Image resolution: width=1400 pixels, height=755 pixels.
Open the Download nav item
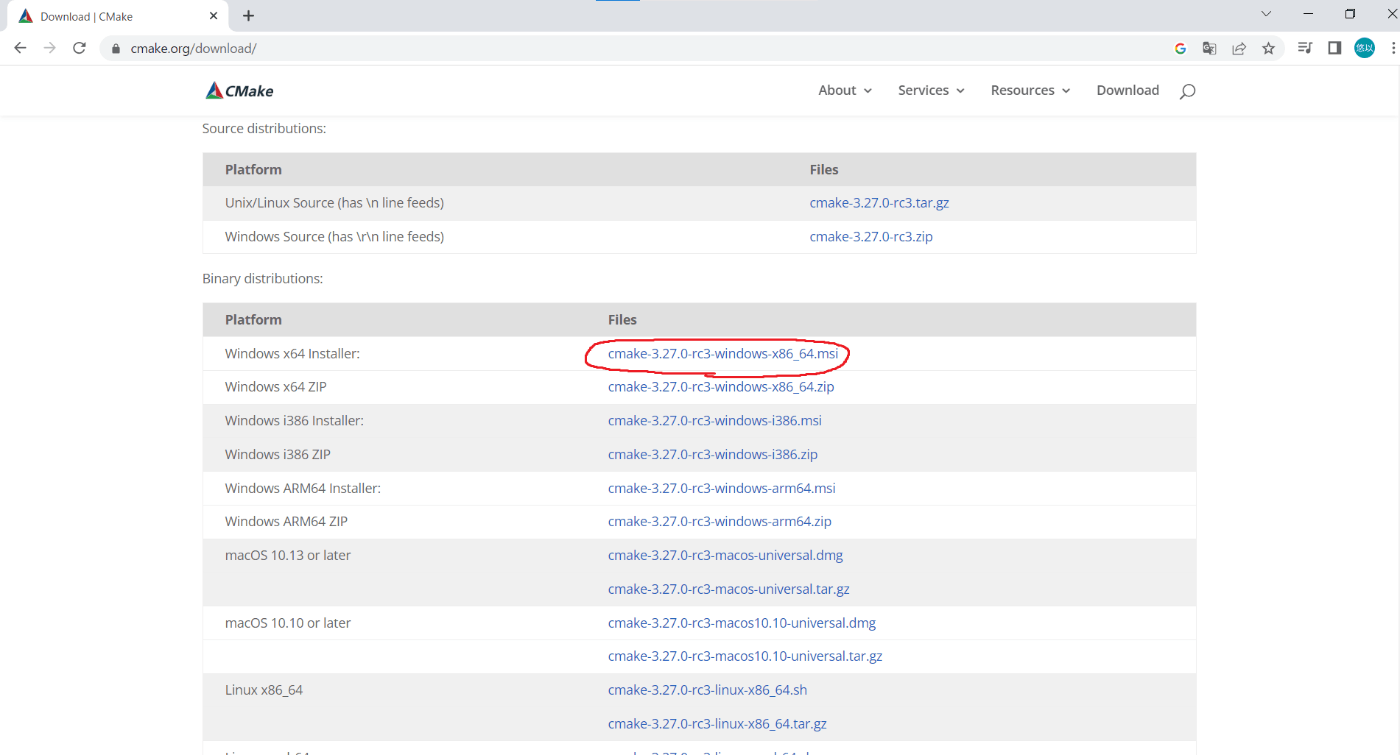click(x=1128, y=90)
